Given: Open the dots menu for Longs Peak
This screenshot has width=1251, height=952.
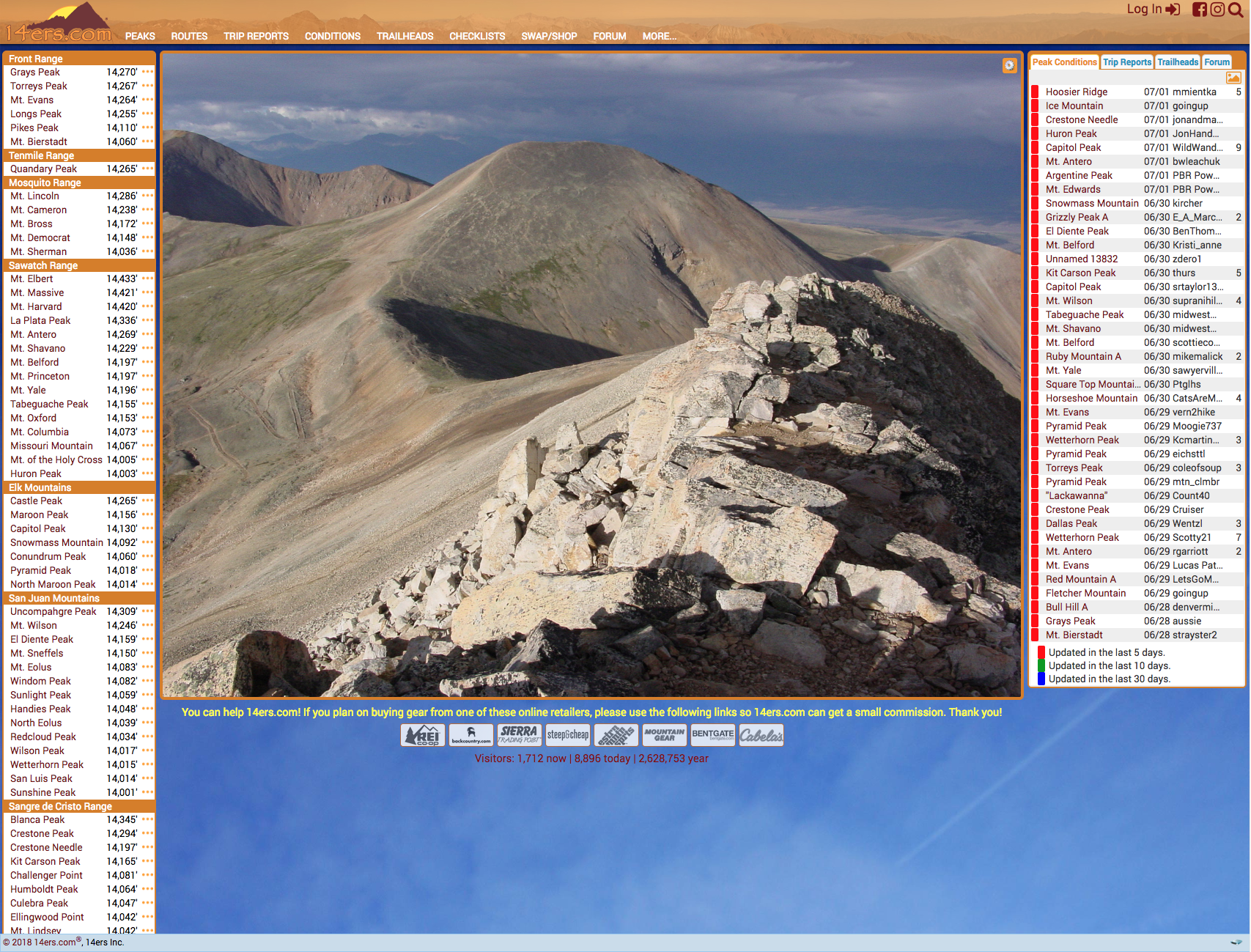Looking at the screenshot, I should pos(148,114).
